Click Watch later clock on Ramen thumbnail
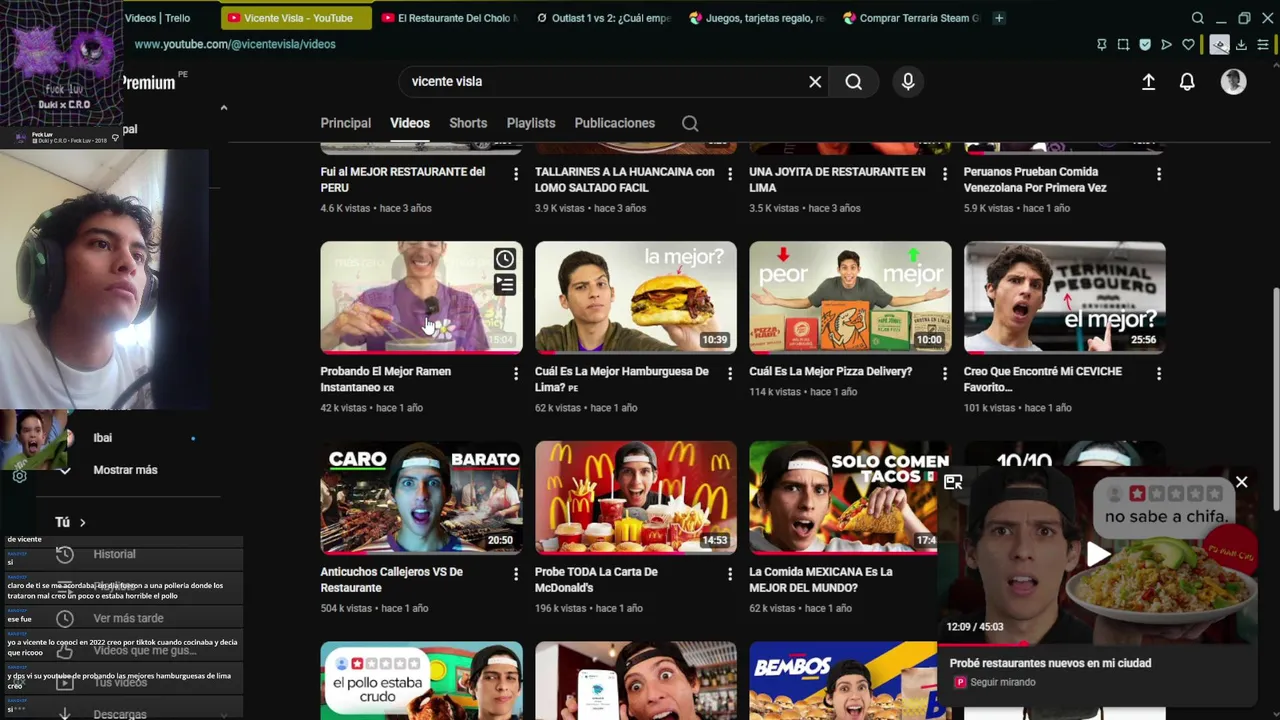Viewport: 1280px width, 720px height. pos(505,260)
